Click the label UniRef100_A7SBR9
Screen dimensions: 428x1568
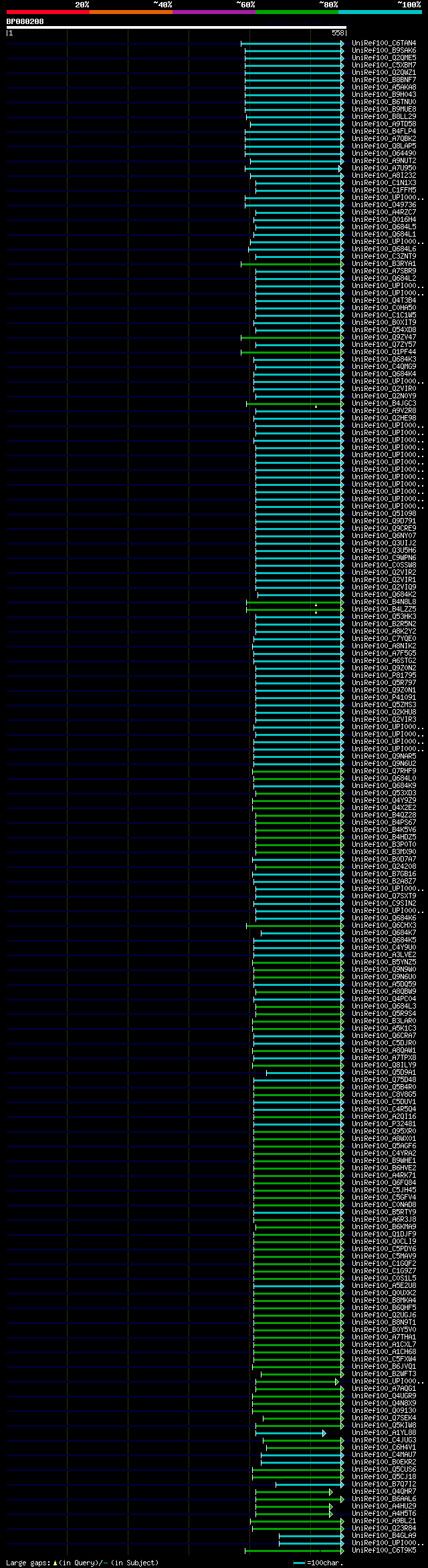pos(384,271)
